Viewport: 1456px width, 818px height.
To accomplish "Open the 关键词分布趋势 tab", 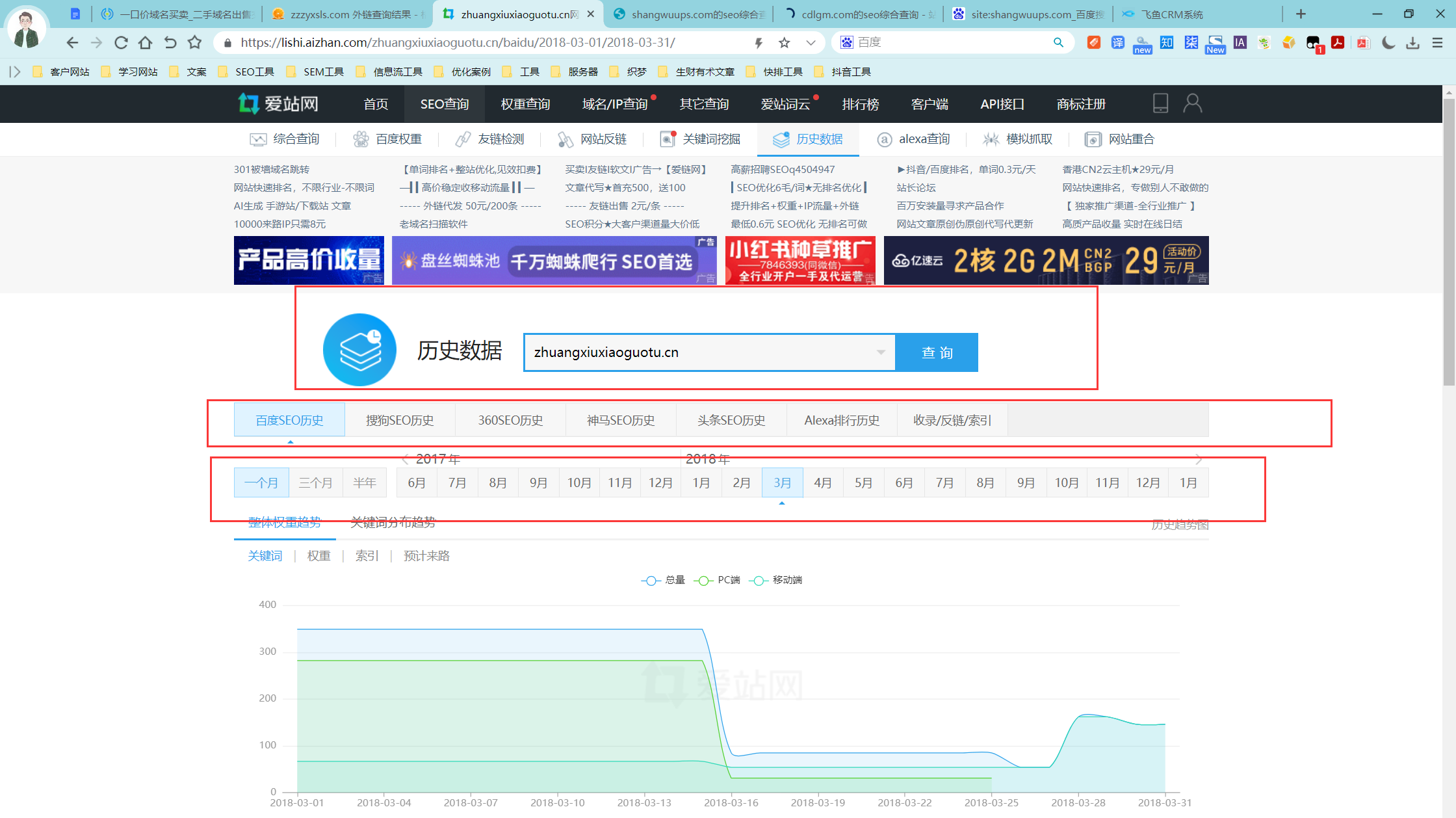I will 392,522.
